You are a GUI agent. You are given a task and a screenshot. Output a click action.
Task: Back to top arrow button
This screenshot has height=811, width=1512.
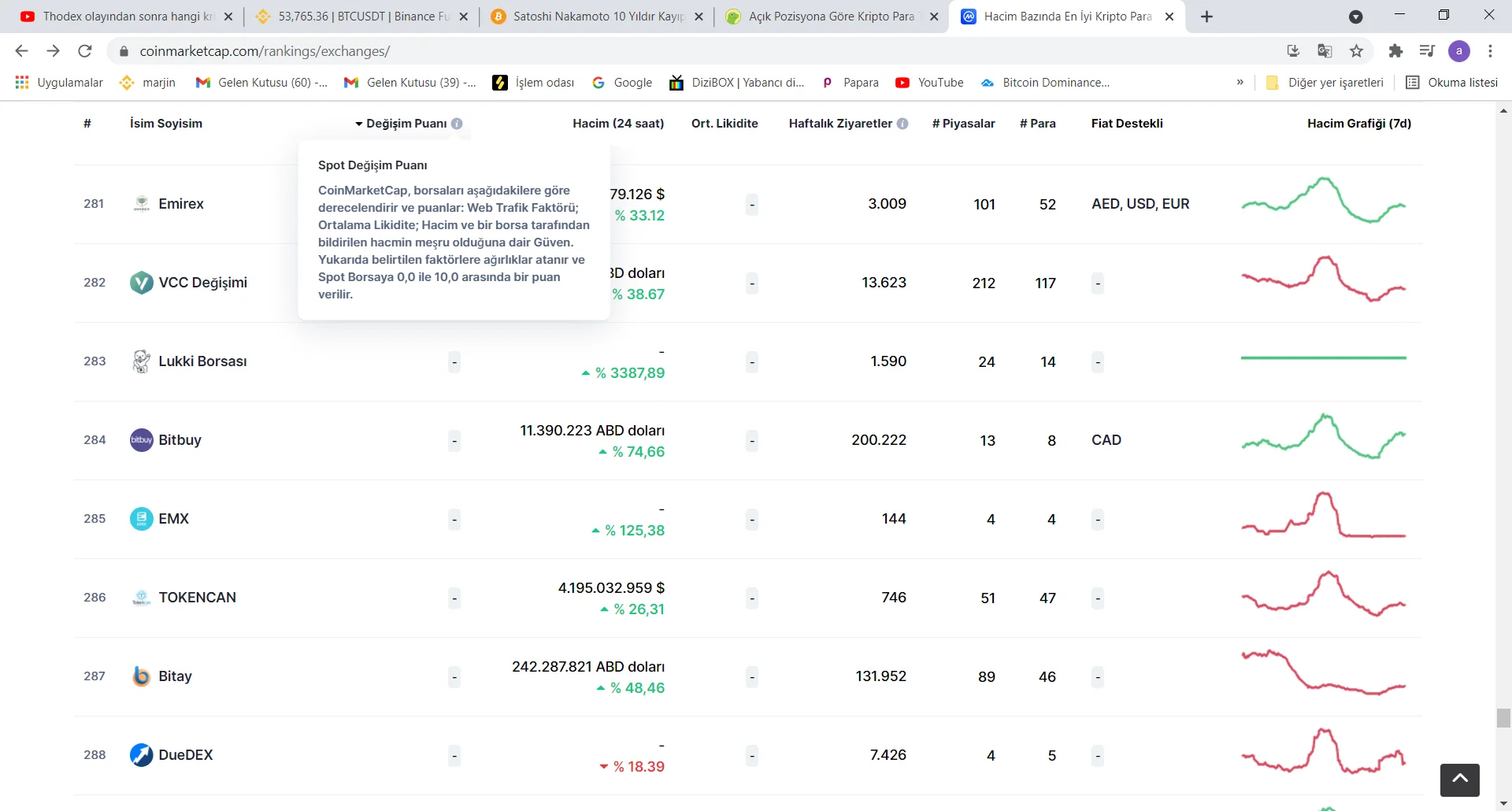[1460, 780]
